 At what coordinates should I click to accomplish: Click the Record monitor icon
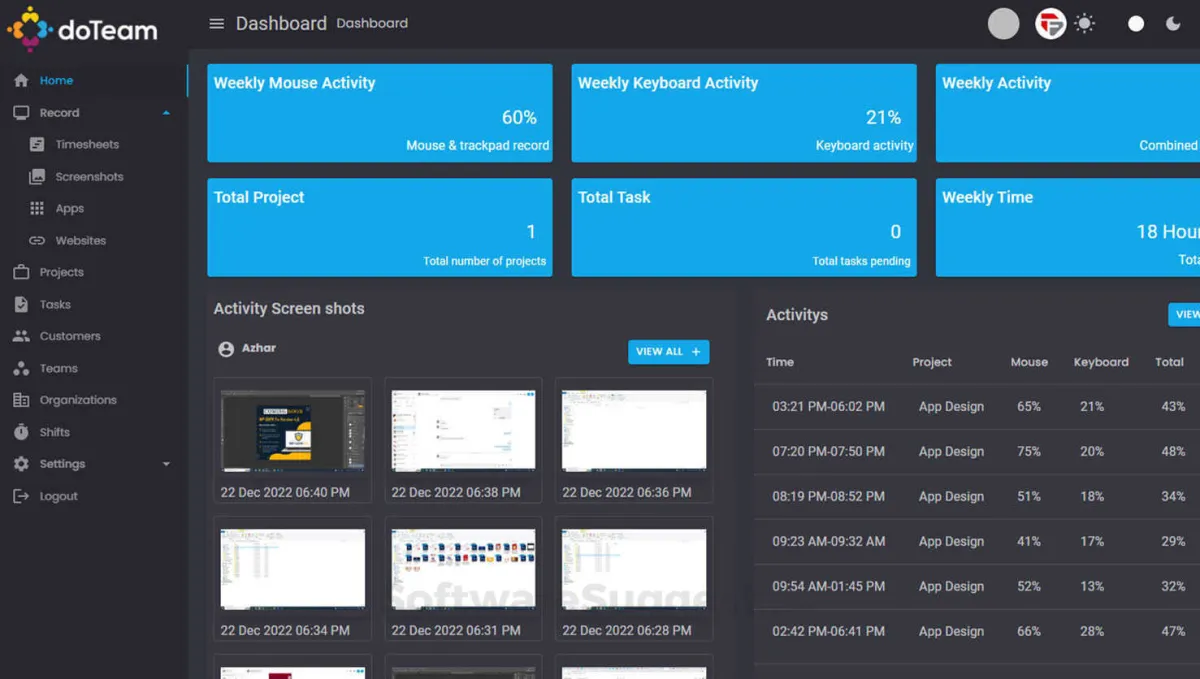click(21, 113)
